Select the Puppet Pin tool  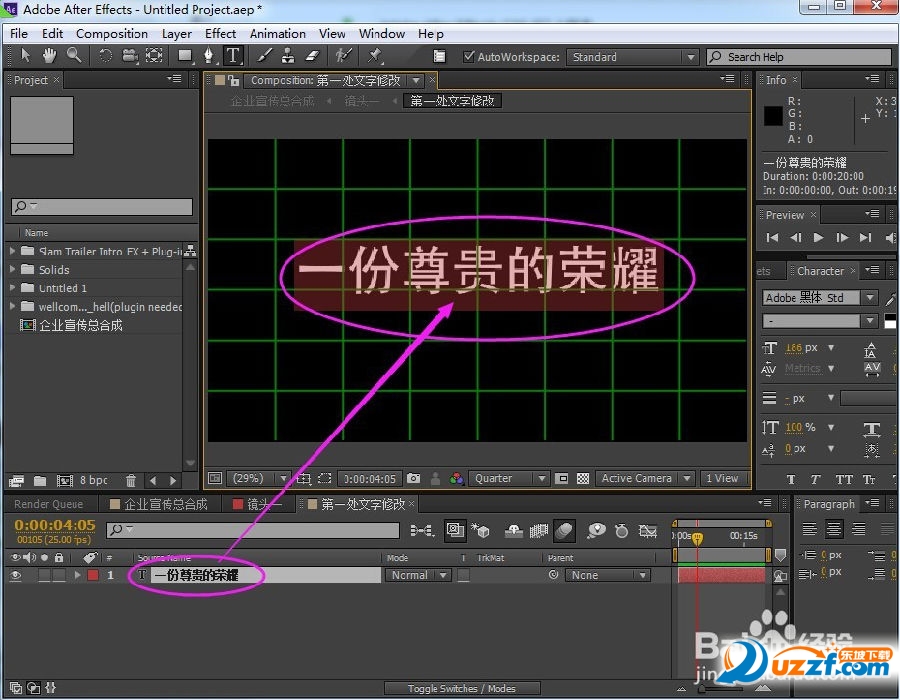375,56
